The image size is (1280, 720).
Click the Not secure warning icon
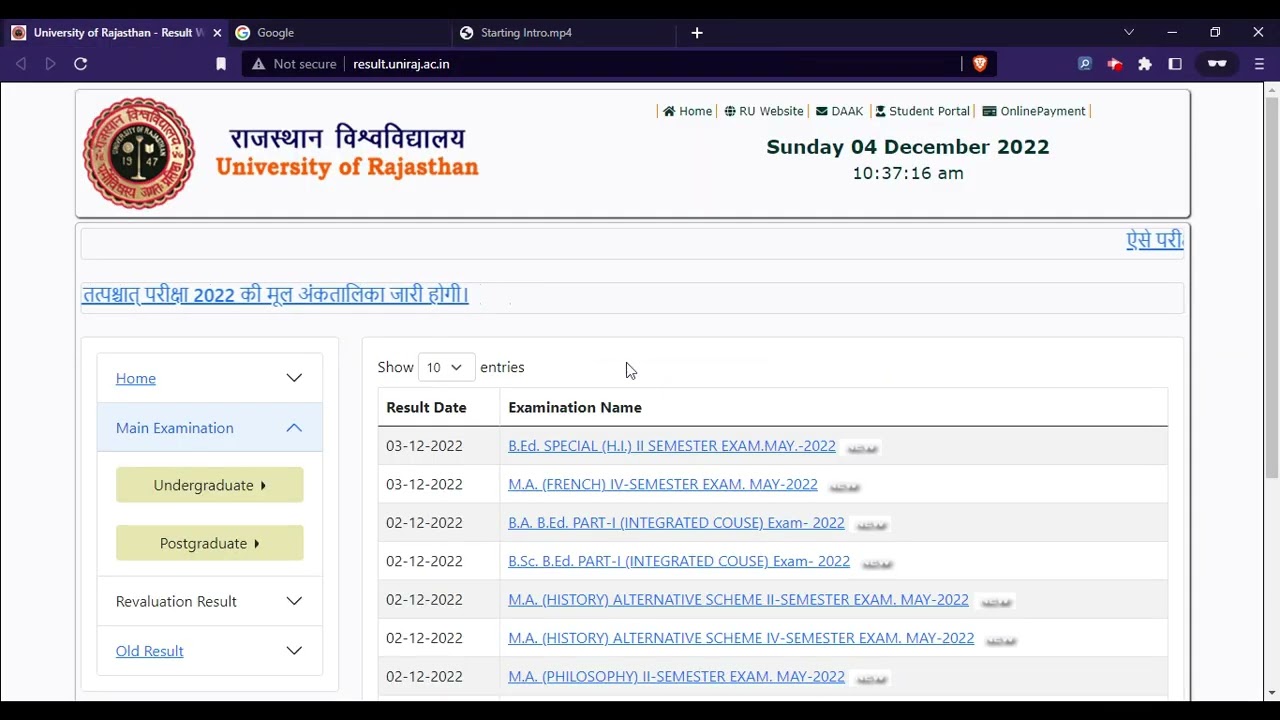click(258, 64)
